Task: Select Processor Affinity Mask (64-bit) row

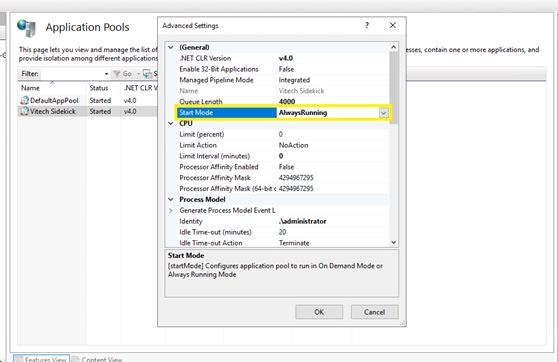Action: click(x=283, y=189)
